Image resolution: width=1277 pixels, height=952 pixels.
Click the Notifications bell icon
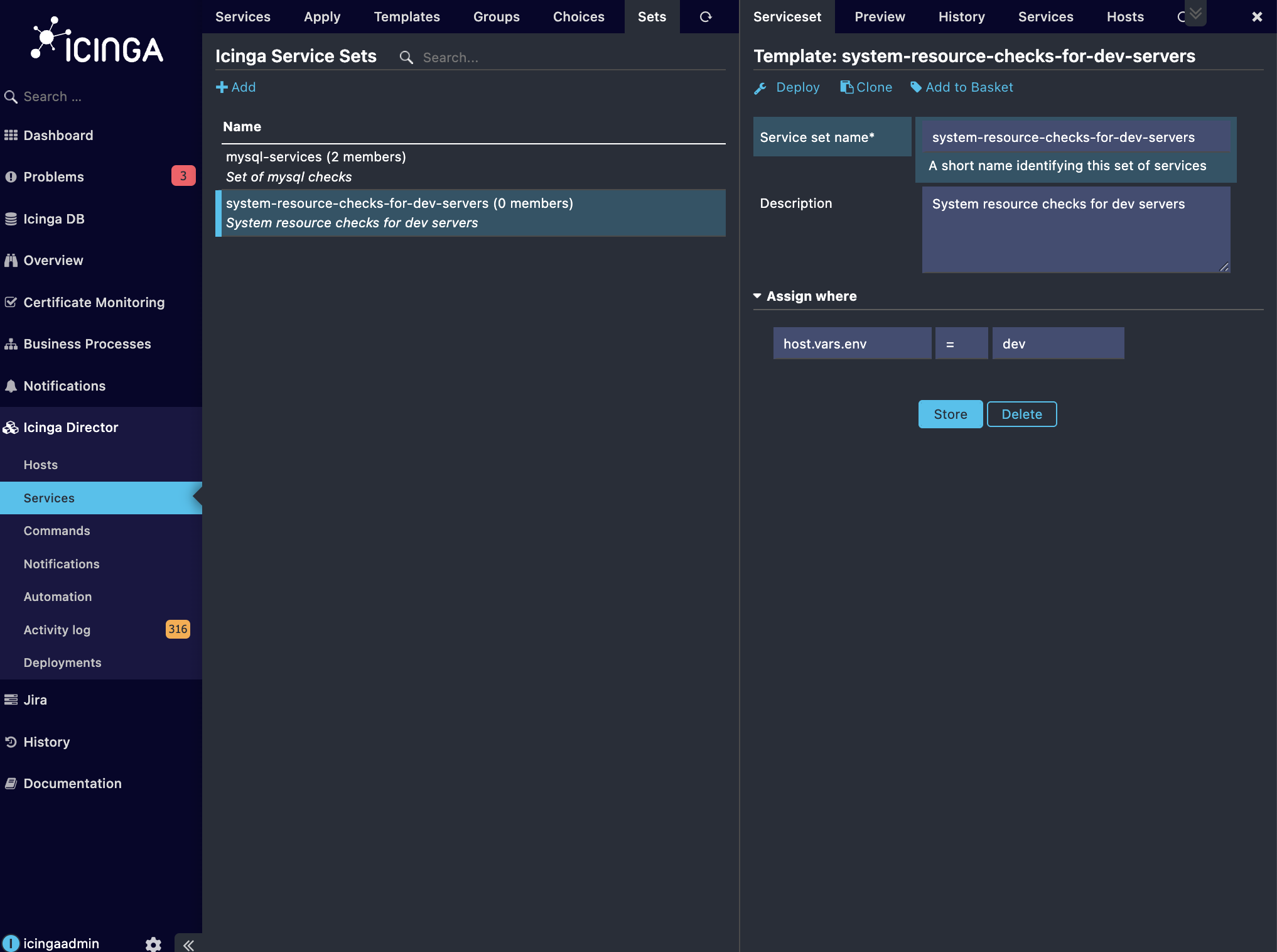[11, 386]
